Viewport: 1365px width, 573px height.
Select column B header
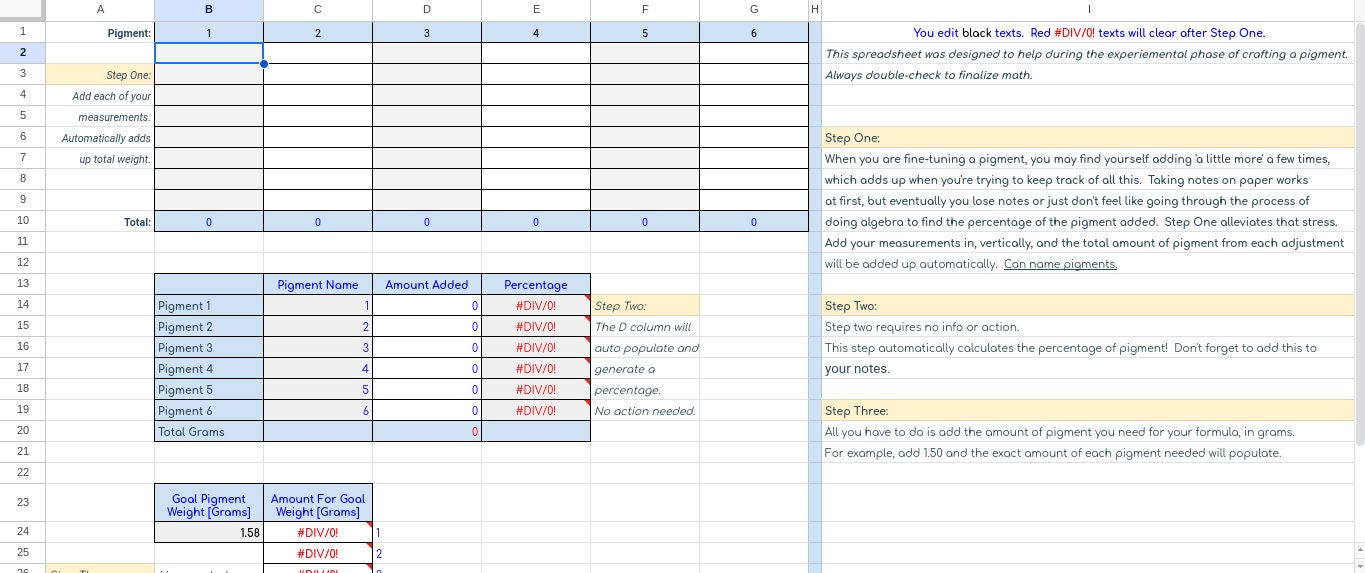coord(209,9)
